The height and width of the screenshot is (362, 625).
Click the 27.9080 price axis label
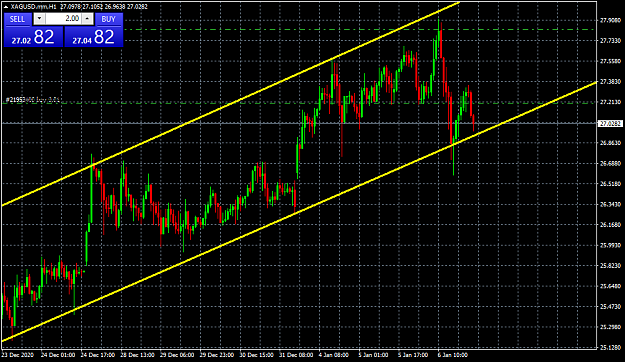pyautogui.click(x=610, y=20)
